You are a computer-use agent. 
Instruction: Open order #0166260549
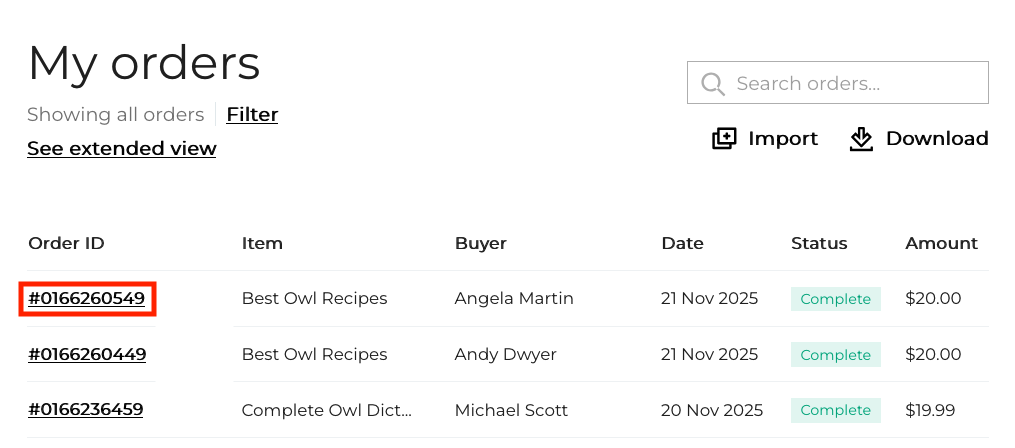click(x=87, y=298)
